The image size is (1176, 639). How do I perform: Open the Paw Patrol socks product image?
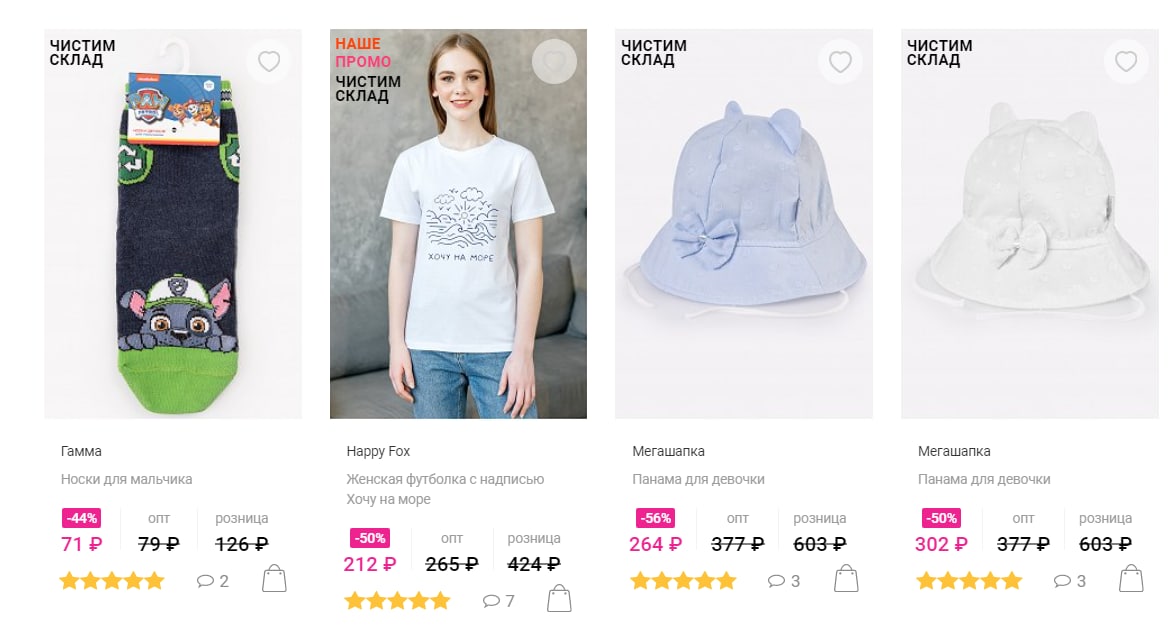[173, 224]
